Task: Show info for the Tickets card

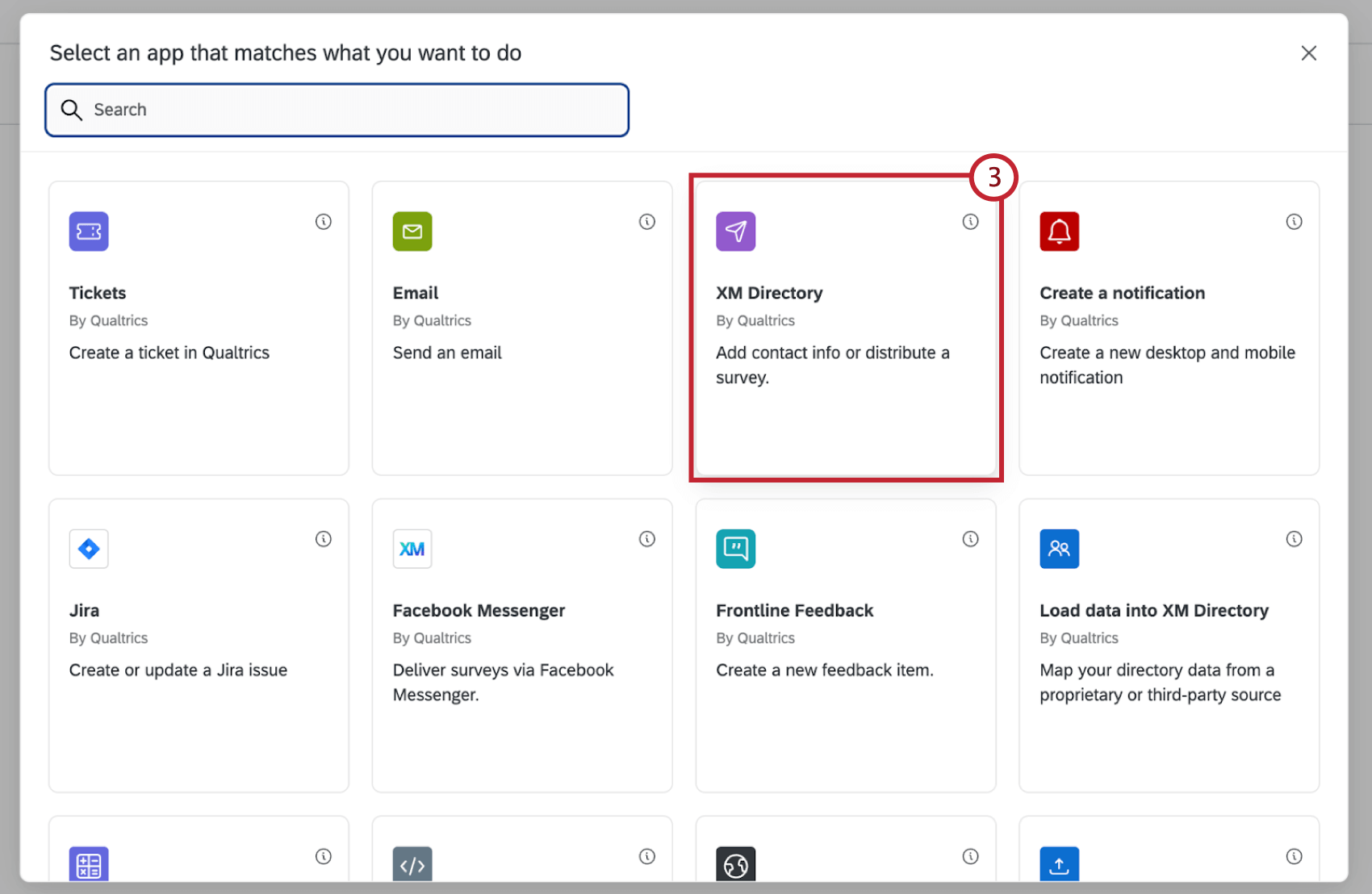Action: [324, 222]
